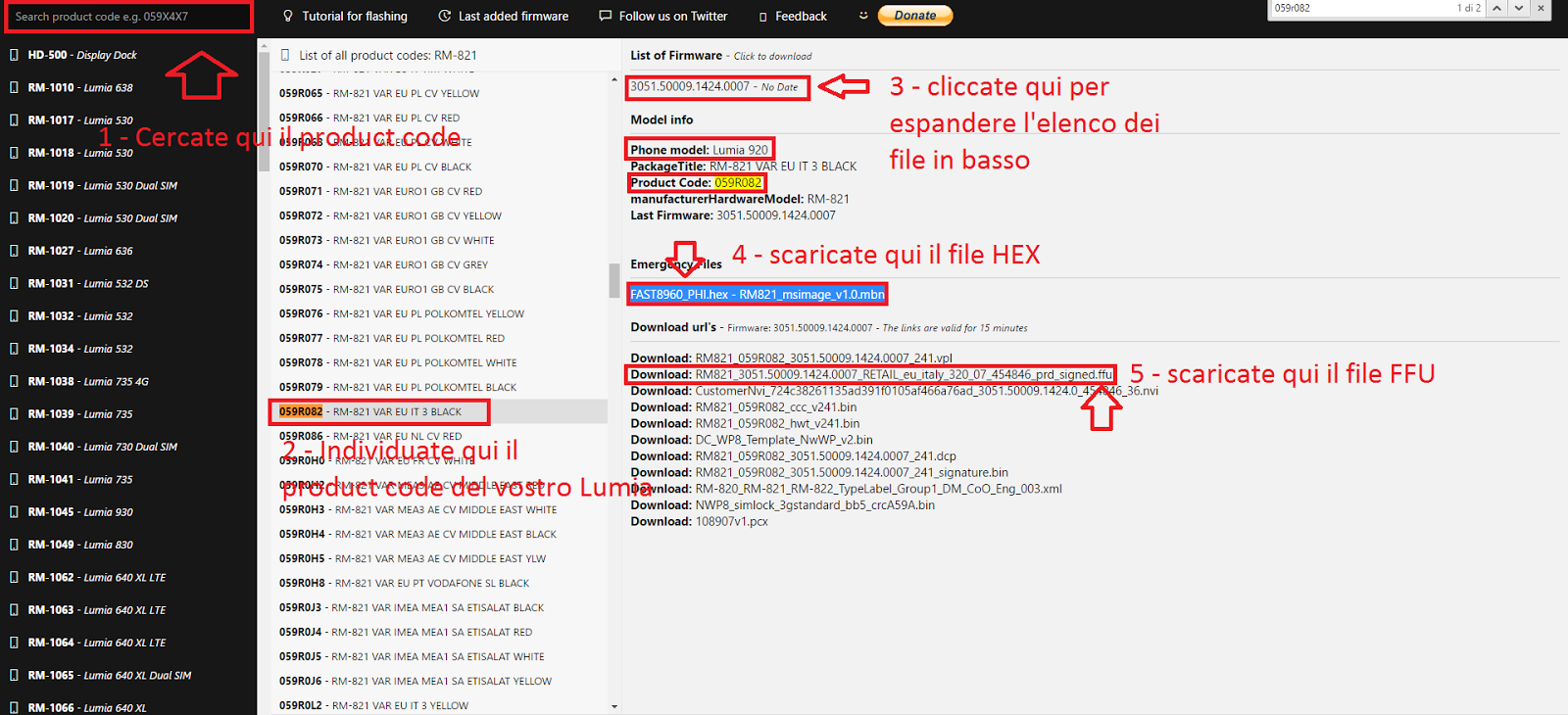Click the lightbulb icon beside Tutorial for flashing
1568x715 pixels.
click(x=288, y=16)
